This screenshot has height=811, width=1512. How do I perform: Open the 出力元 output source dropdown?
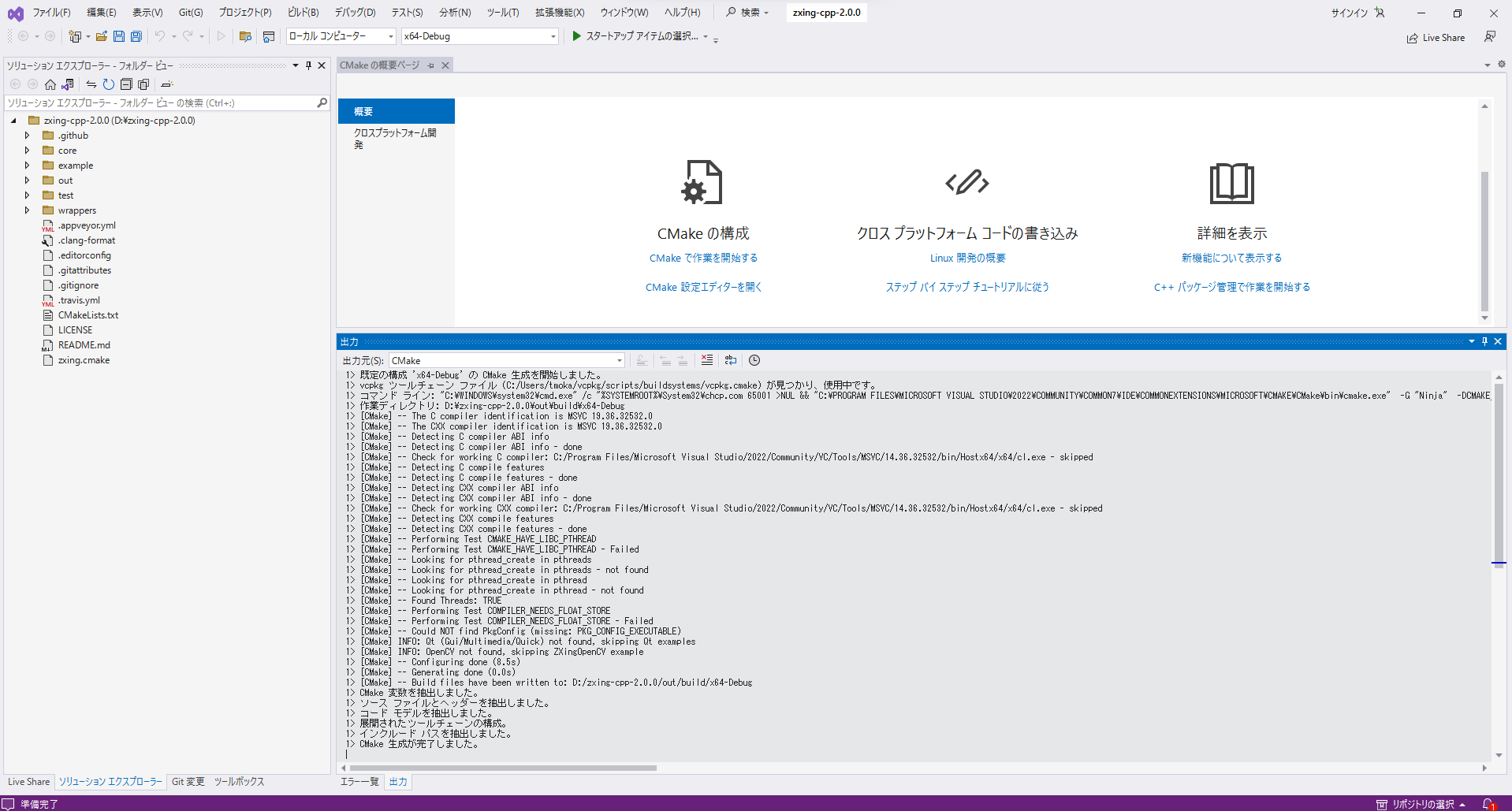pyautogui.click(x=620, y=360)
